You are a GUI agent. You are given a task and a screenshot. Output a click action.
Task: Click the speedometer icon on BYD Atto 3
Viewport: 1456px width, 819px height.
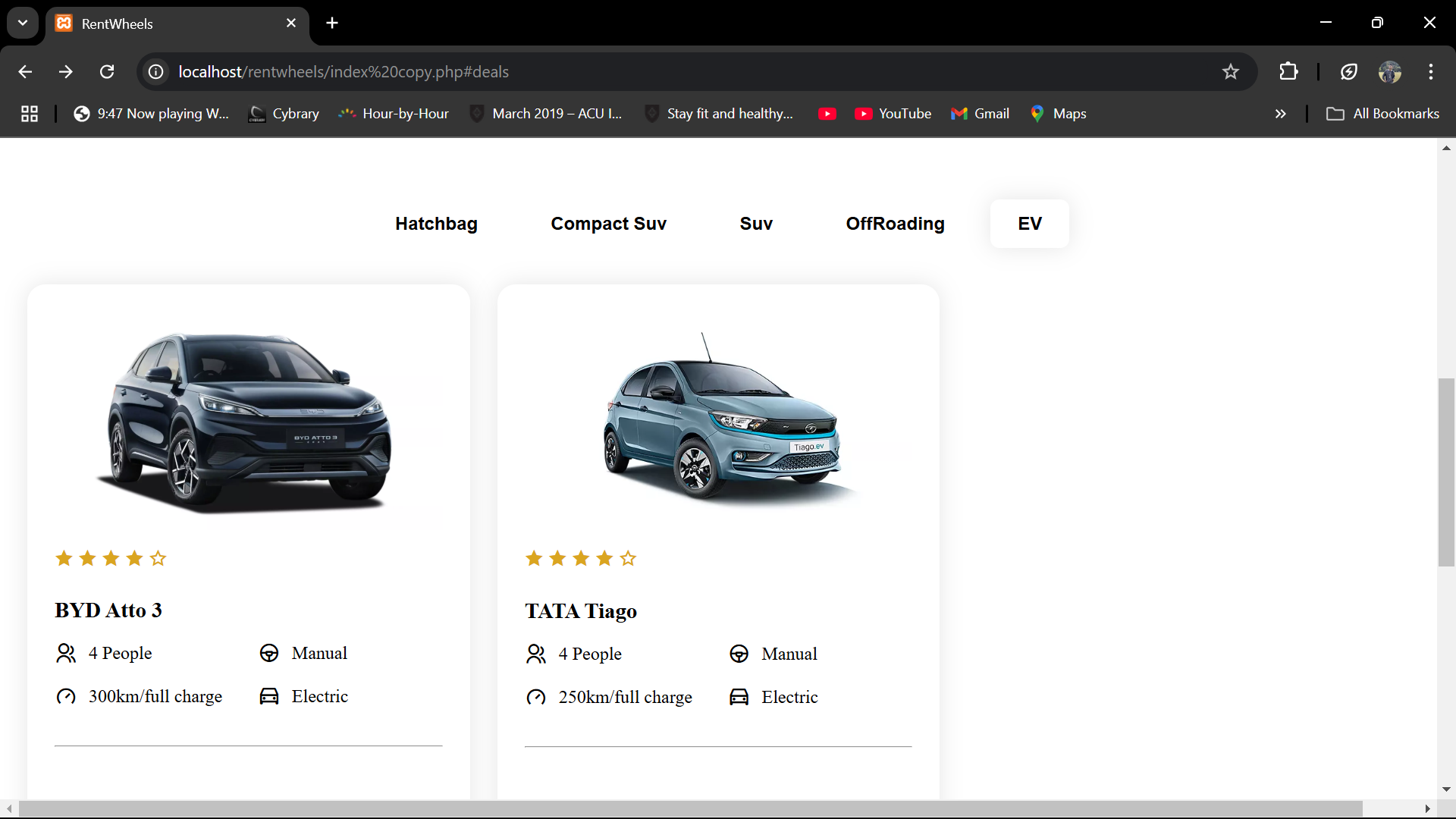tap(66, 697)
